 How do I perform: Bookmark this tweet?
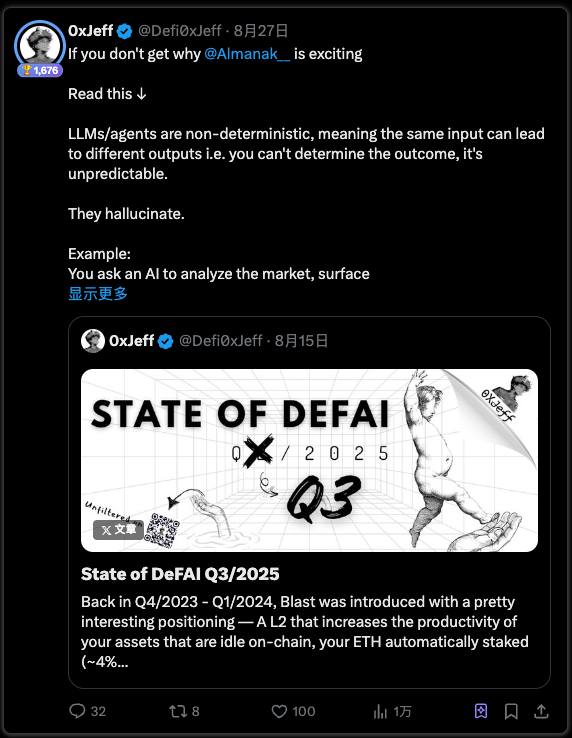(511, 711)
